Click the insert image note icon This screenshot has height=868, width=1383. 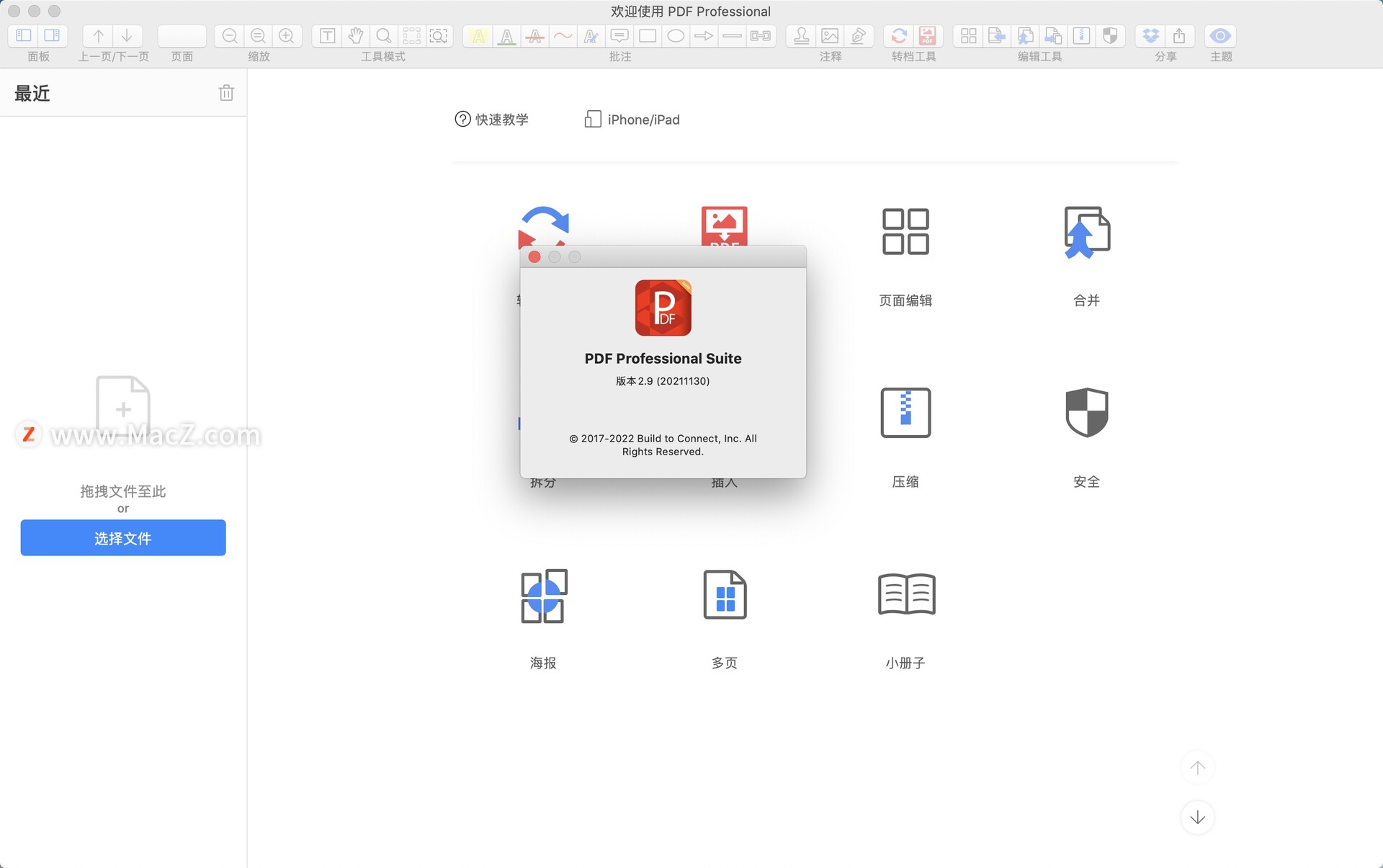[830, 35]
